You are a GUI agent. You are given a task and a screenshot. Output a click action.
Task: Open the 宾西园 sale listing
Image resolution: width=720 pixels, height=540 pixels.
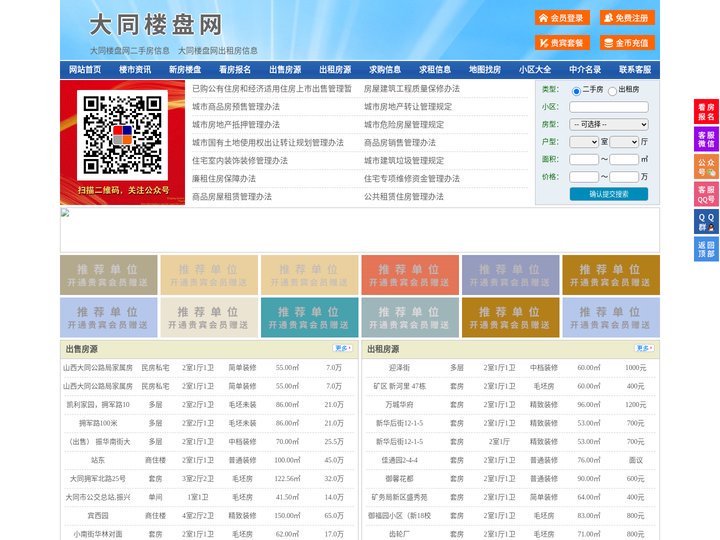(x=98, y=516)
